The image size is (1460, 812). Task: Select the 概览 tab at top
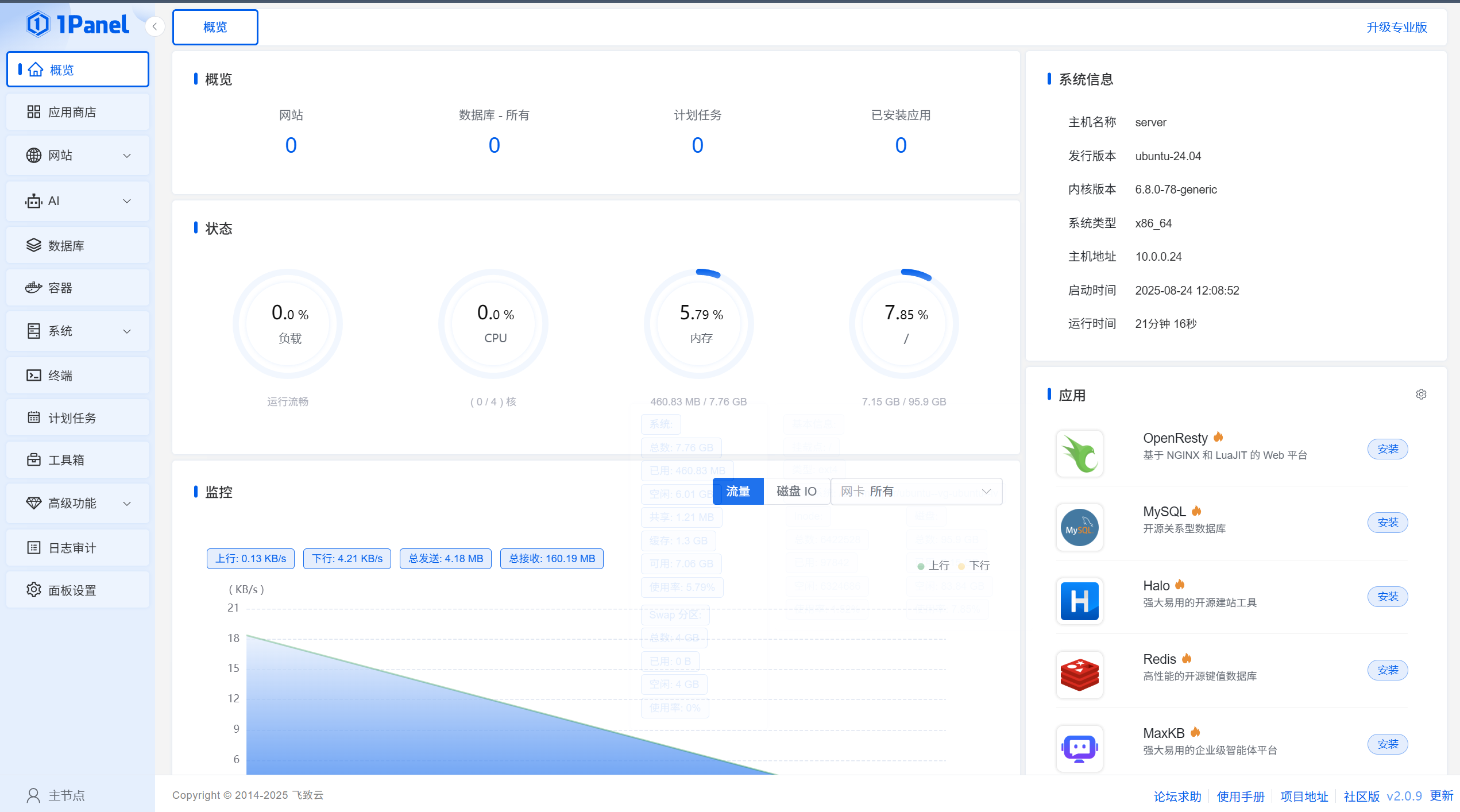215,27
